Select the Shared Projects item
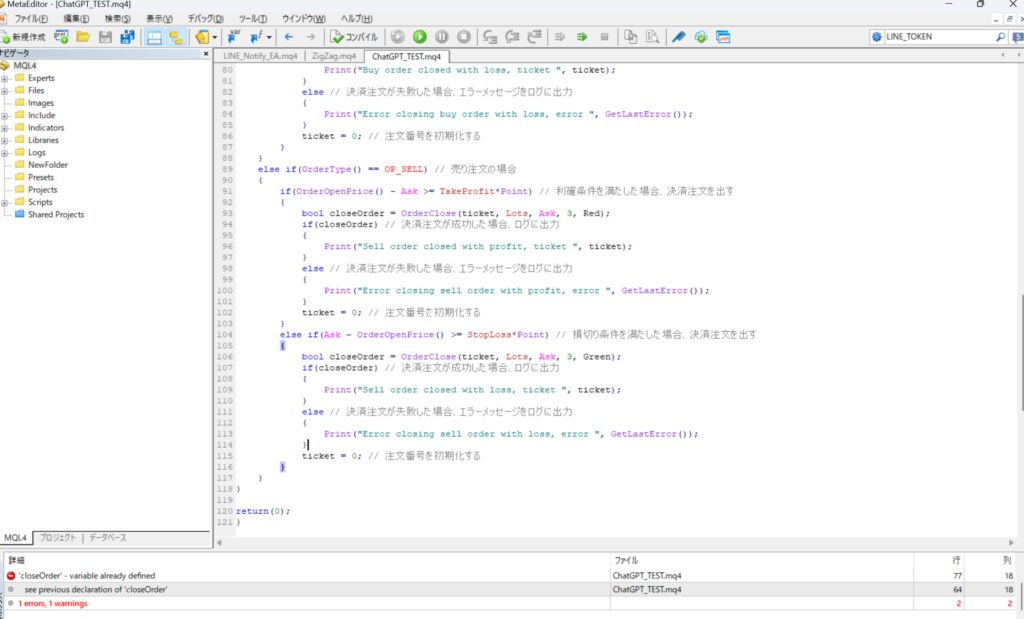 (56, 215)
